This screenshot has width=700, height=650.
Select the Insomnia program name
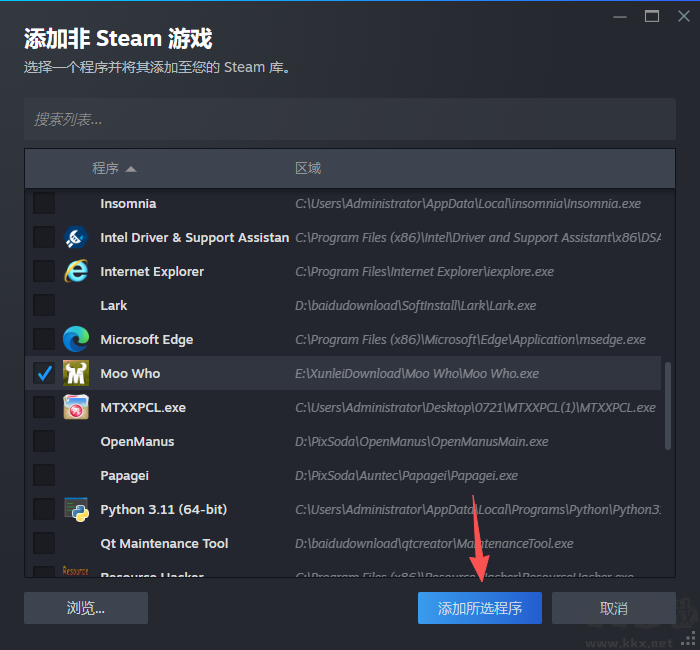128,204
